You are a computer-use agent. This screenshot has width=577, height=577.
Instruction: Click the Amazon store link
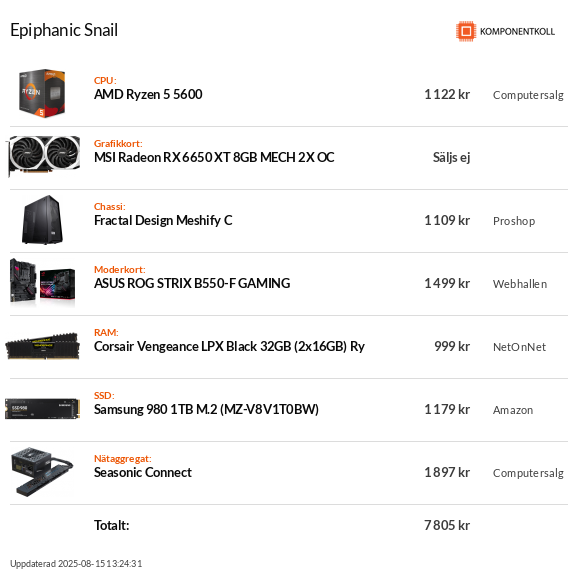point(513,410)
